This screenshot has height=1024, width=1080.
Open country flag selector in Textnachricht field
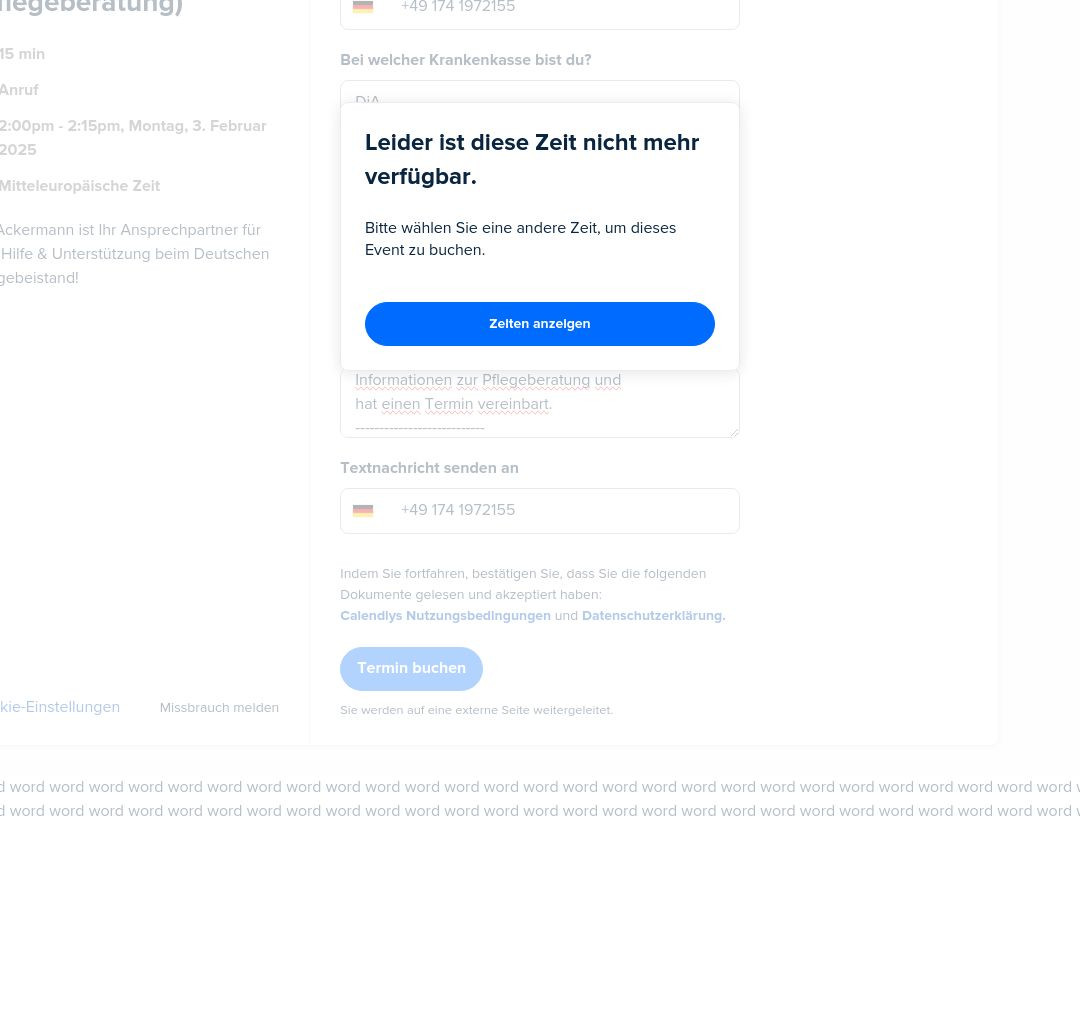363,510
